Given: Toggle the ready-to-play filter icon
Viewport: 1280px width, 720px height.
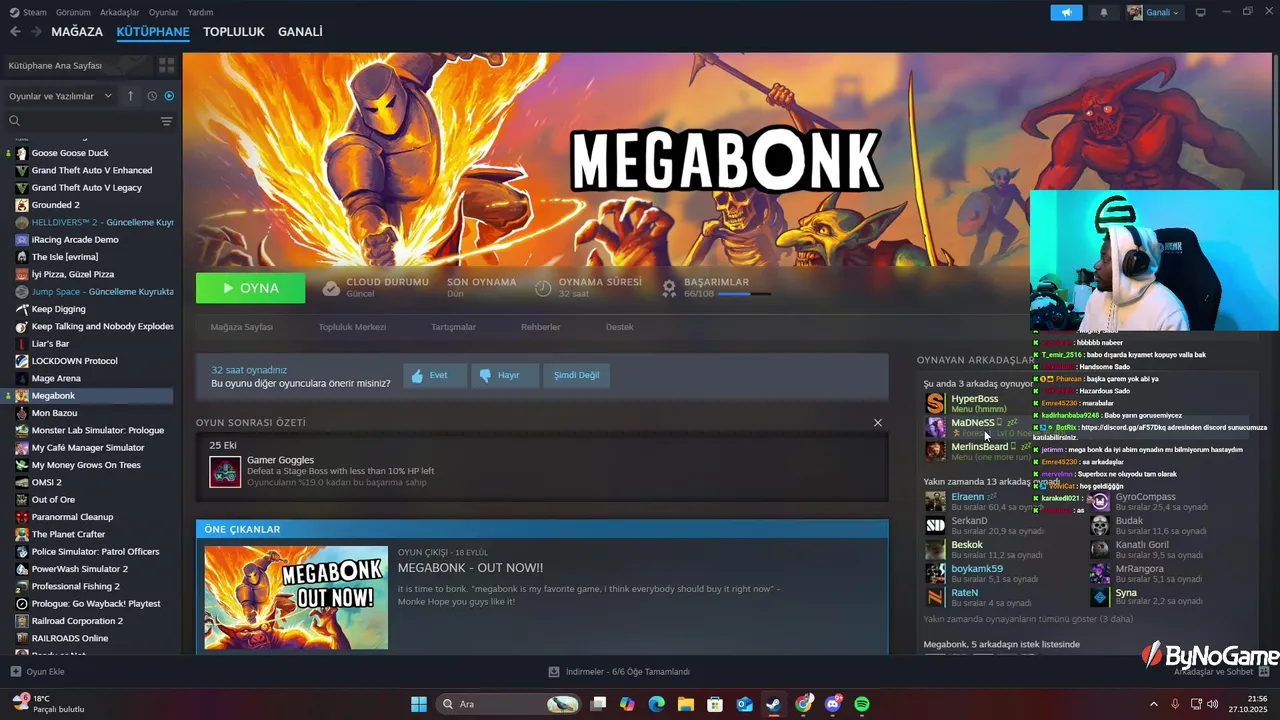Looking at the screenshot, I should pos(168,96).
